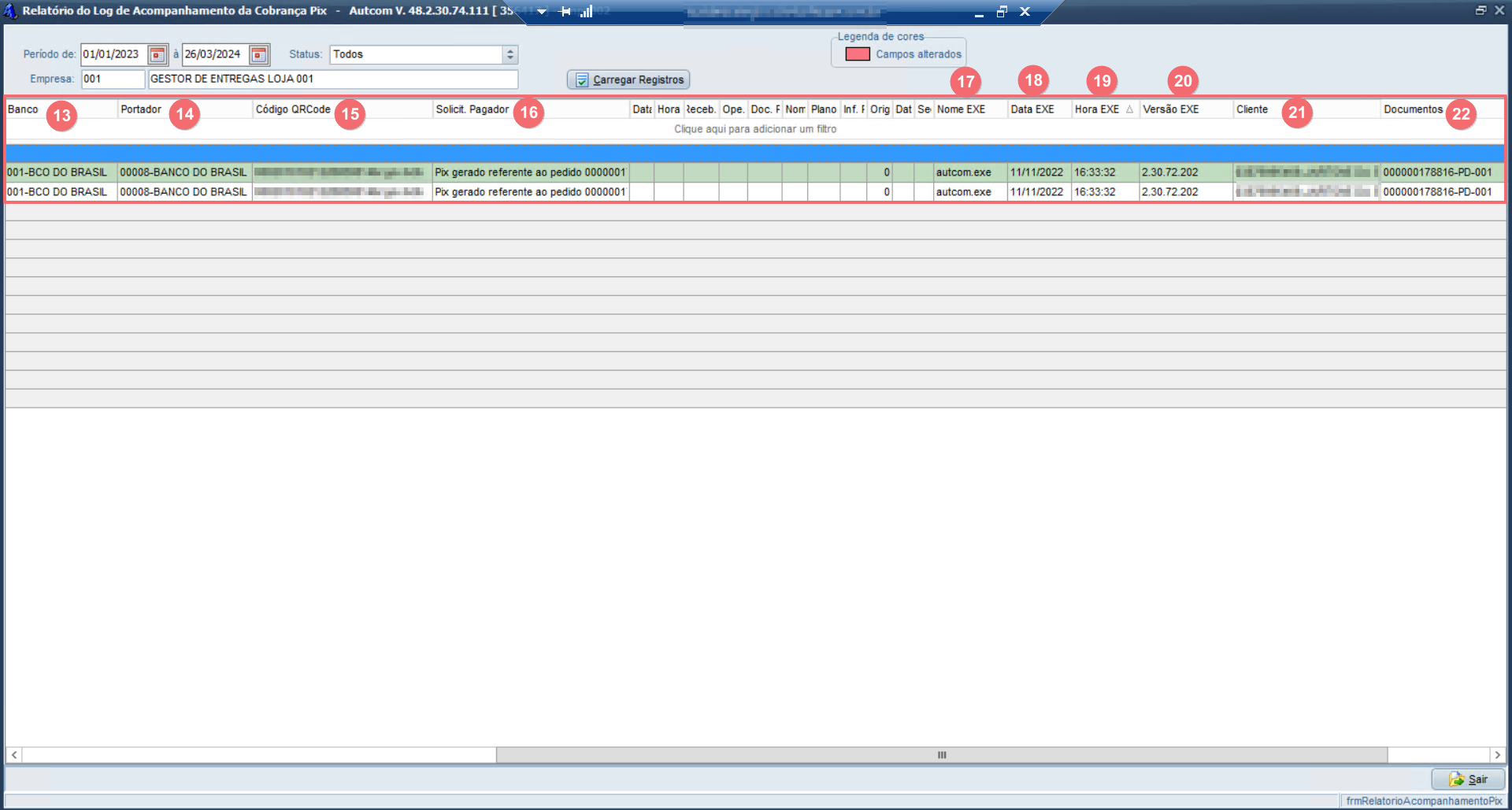Click the Autcom application icon in title bar
Image resolution: width=1512 pixels, height=810 pixels.
click(10, 11)
